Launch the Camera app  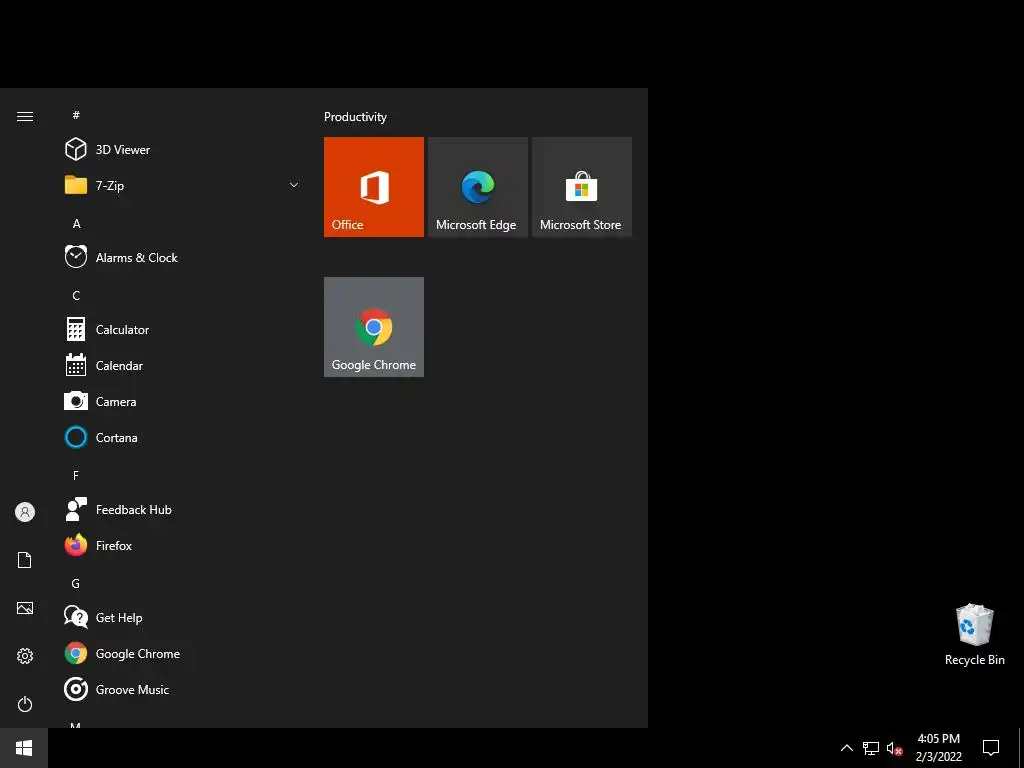[183, 402]
